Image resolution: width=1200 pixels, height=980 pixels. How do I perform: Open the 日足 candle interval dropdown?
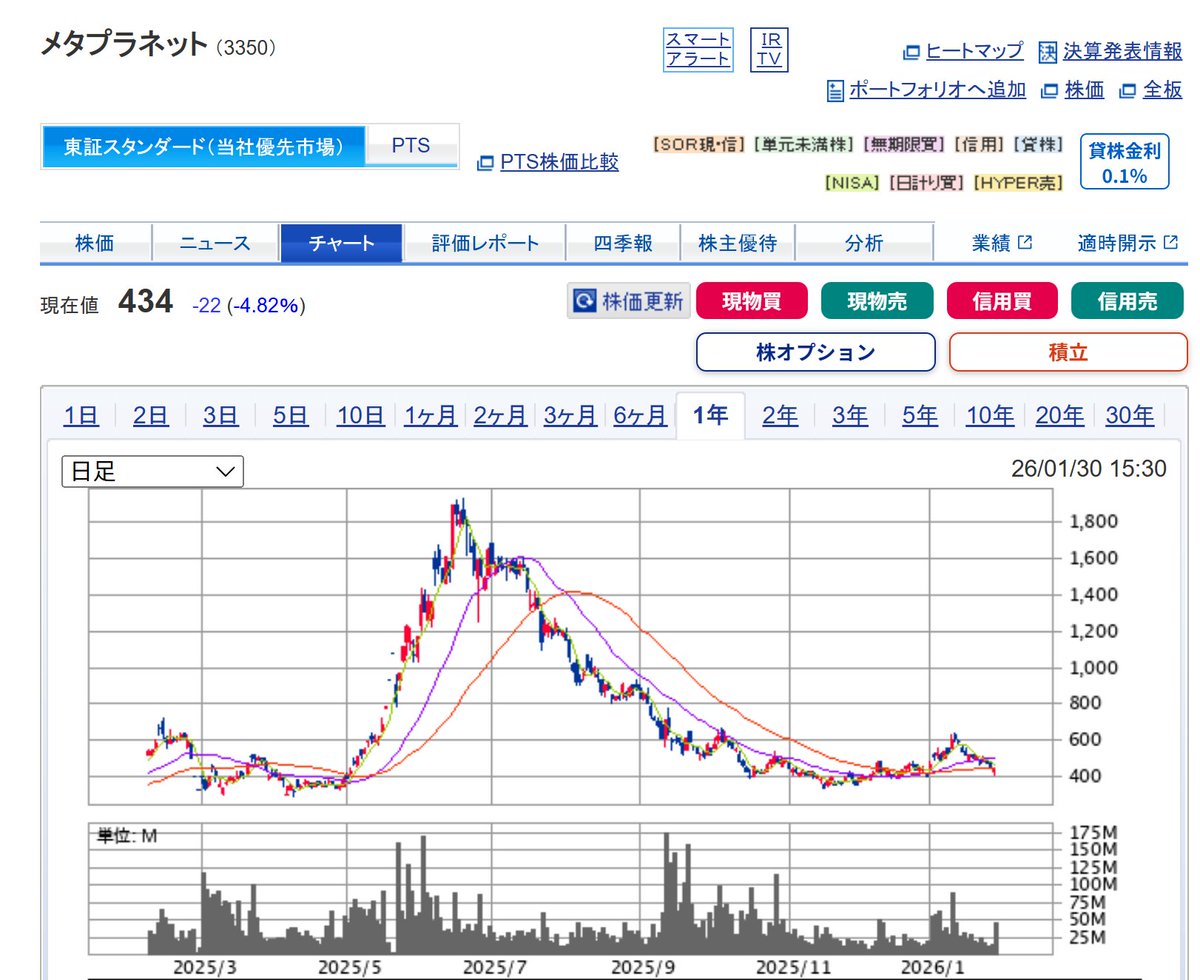(x=153, y=471)
